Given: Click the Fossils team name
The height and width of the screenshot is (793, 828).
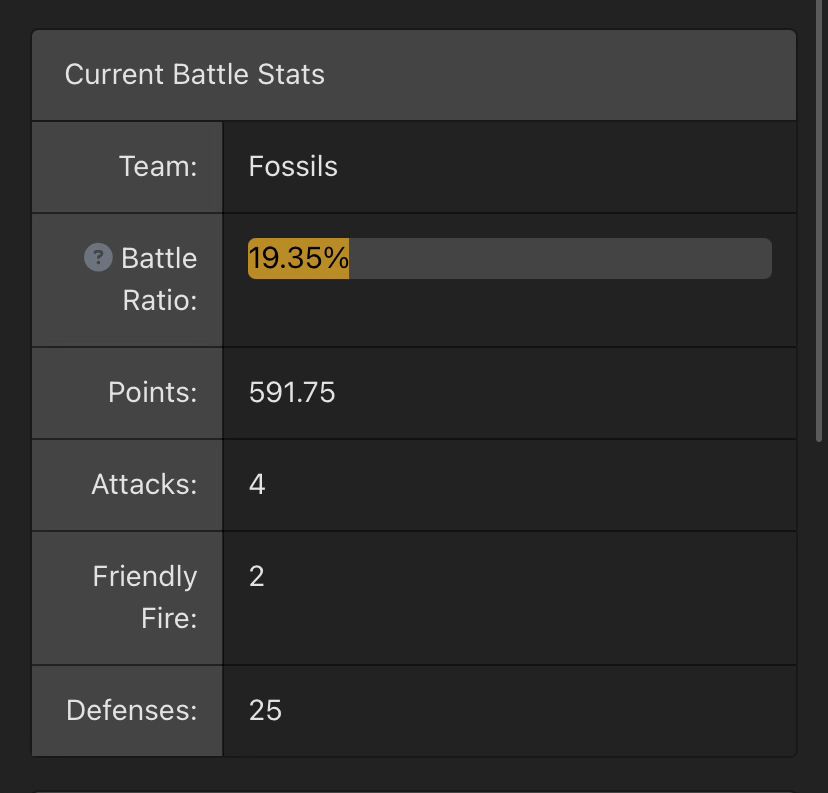Looking at the screenshot, I should (x=293, y=167).
